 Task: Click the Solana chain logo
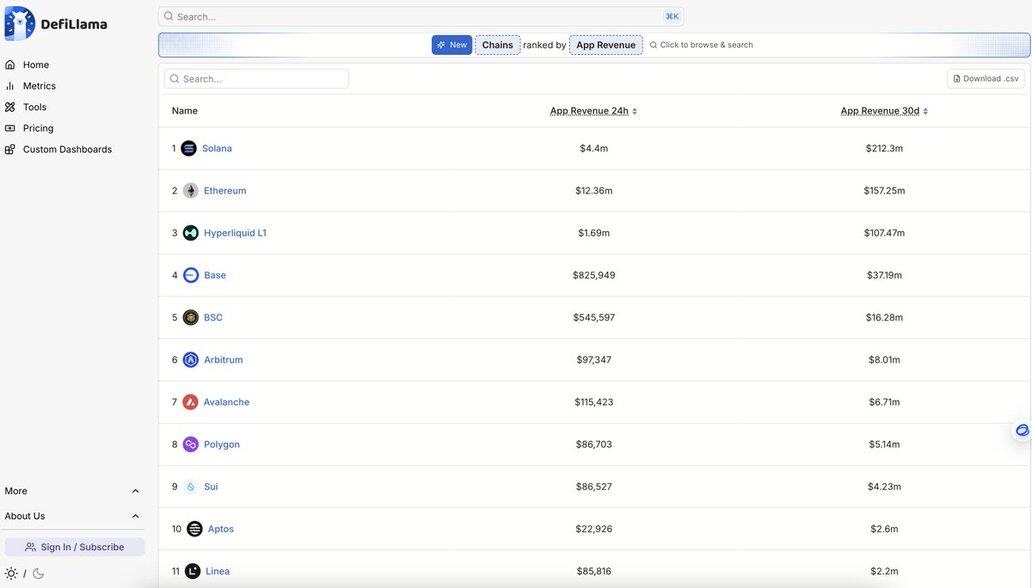tap(189, 148)
